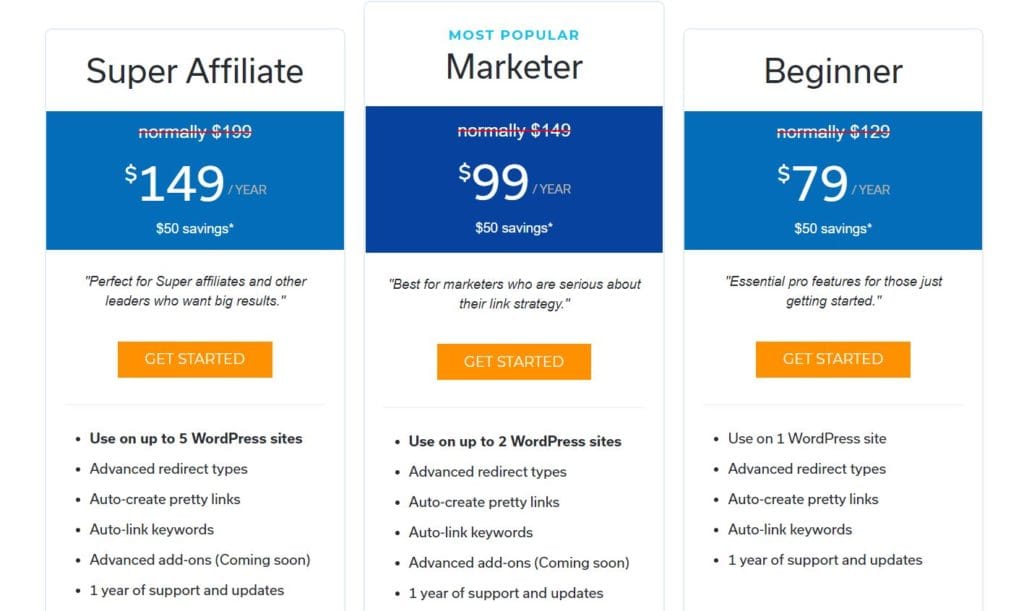Click the Super Affiliate GET STARTED button
The width and height of the screenshot is (1024, 611).
pos(194,359)
